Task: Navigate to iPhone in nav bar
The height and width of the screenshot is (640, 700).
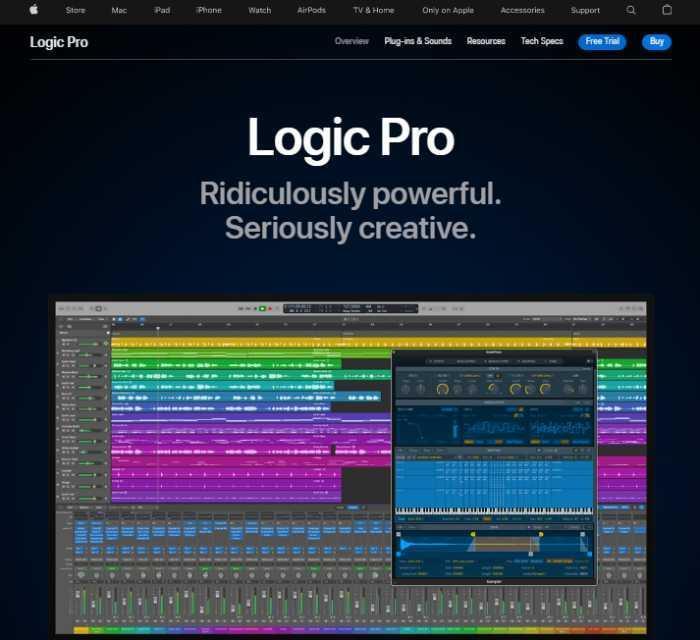Action: click(x=208, y=10)
